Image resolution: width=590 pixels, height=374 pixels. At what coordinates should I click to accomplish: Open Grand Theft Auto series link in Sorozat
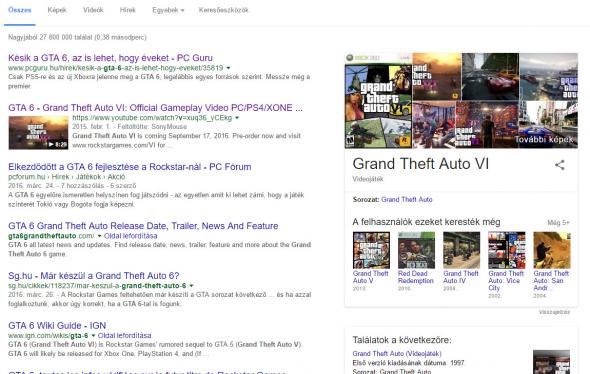(407, 200)
